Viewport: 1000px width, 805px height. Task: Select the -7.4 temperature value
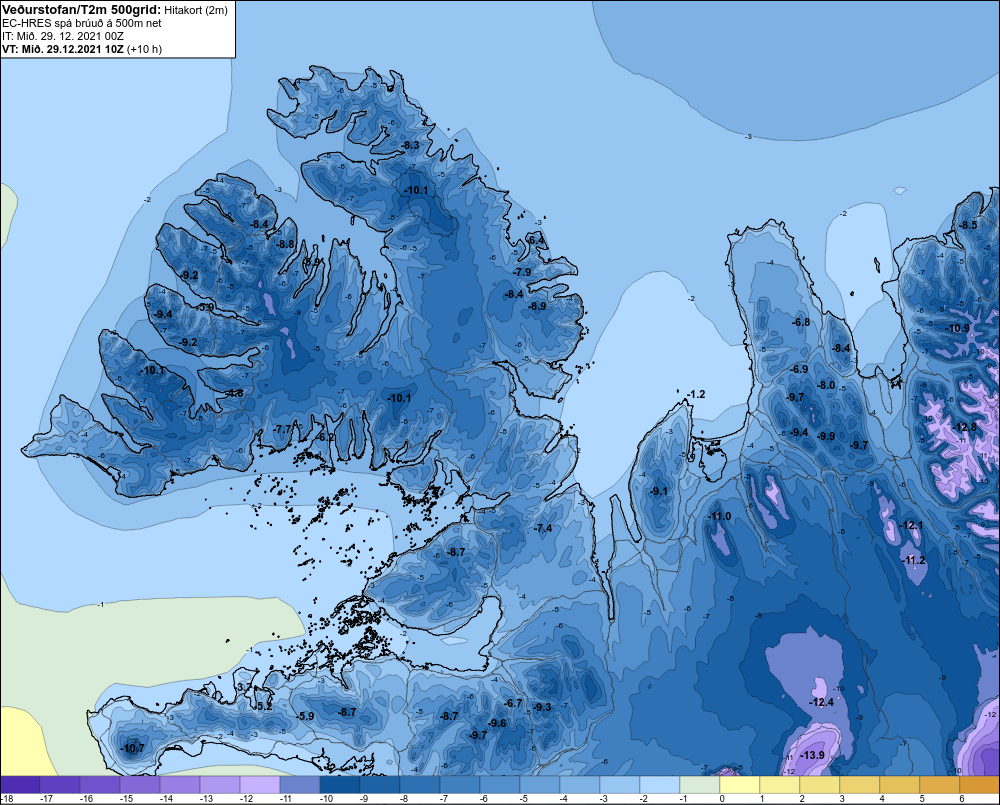point(543,528)
